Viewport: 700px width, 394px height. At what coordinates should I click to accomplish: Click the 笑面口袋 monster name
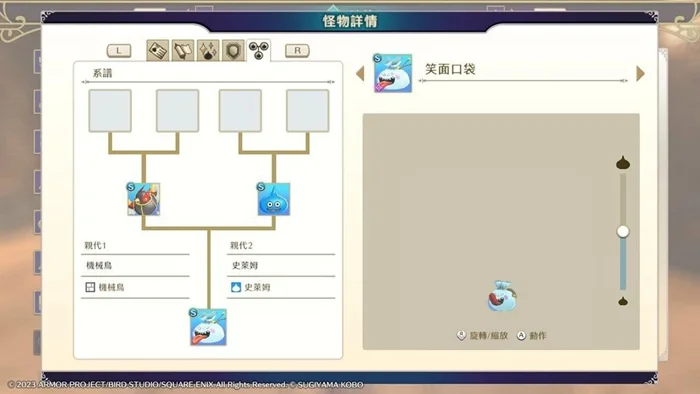coord(450,69)
